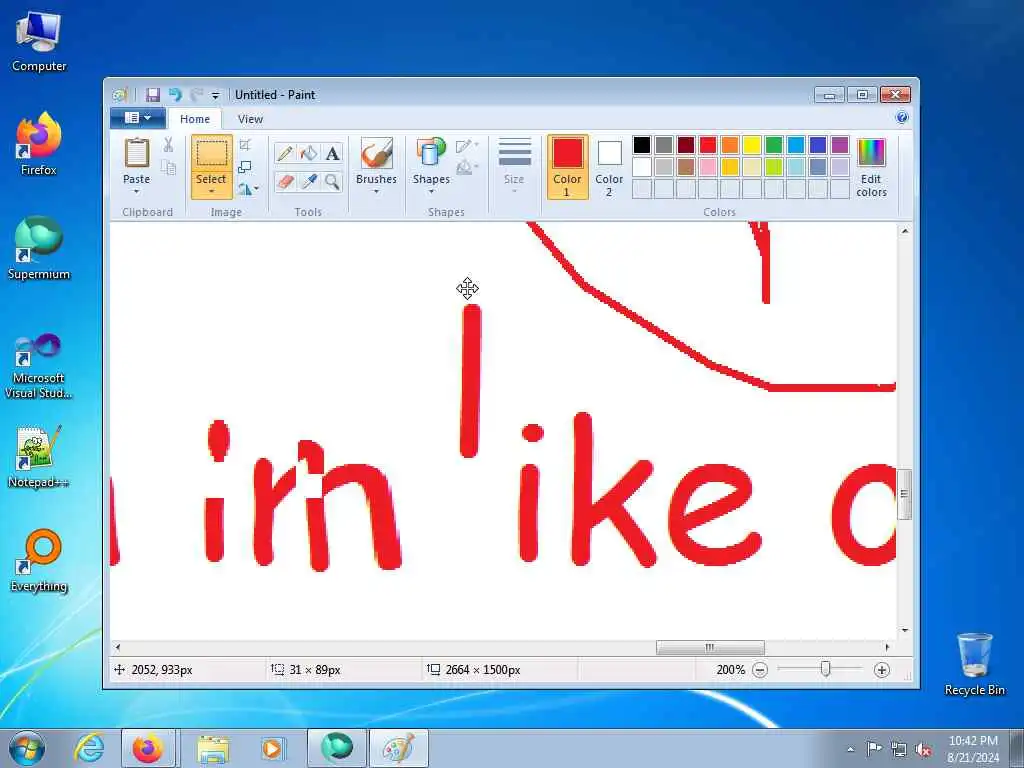The image size is (1024, 768).
Task: Click the Zoom out minus button
Action: pos(760,670)
